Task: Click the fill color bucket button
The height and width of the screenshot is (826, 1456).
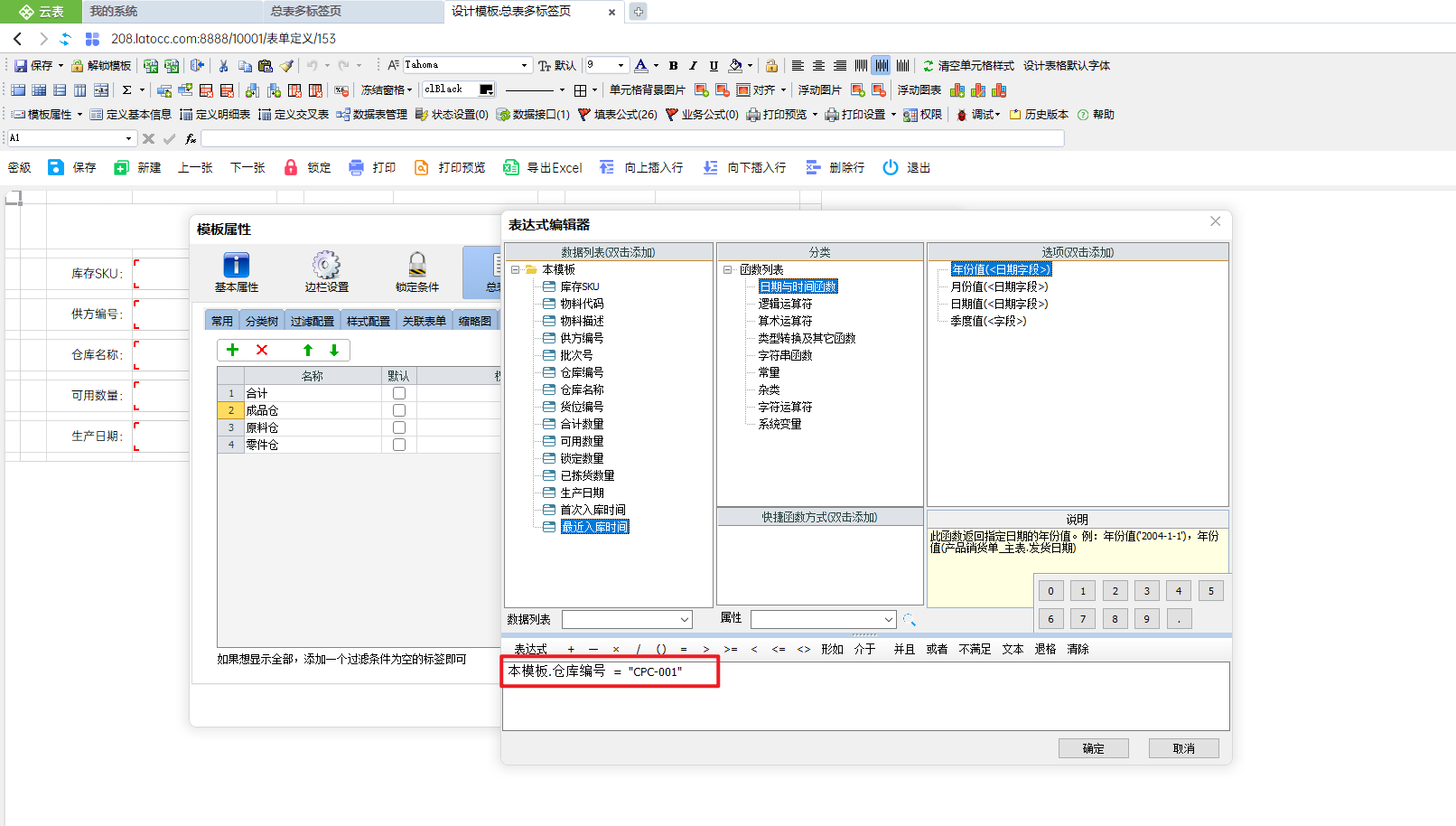Action: [735, 65]
